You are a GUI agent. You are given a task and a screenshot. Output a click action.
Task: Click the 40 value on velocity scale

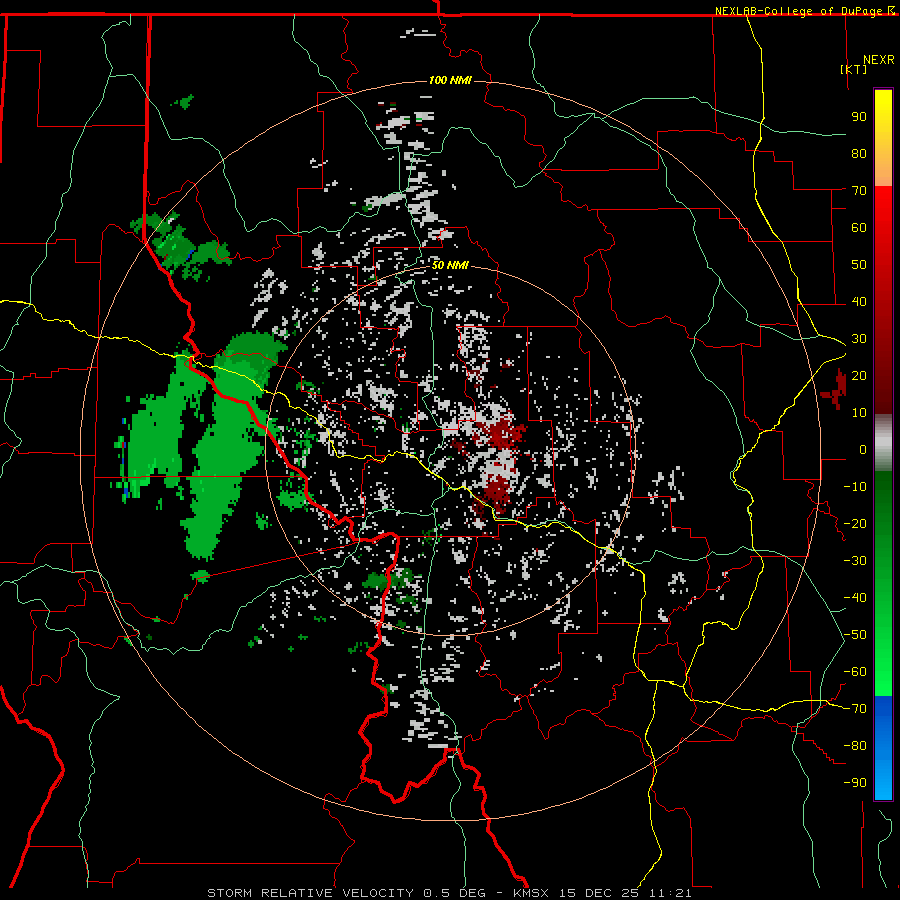pos(859,302)
